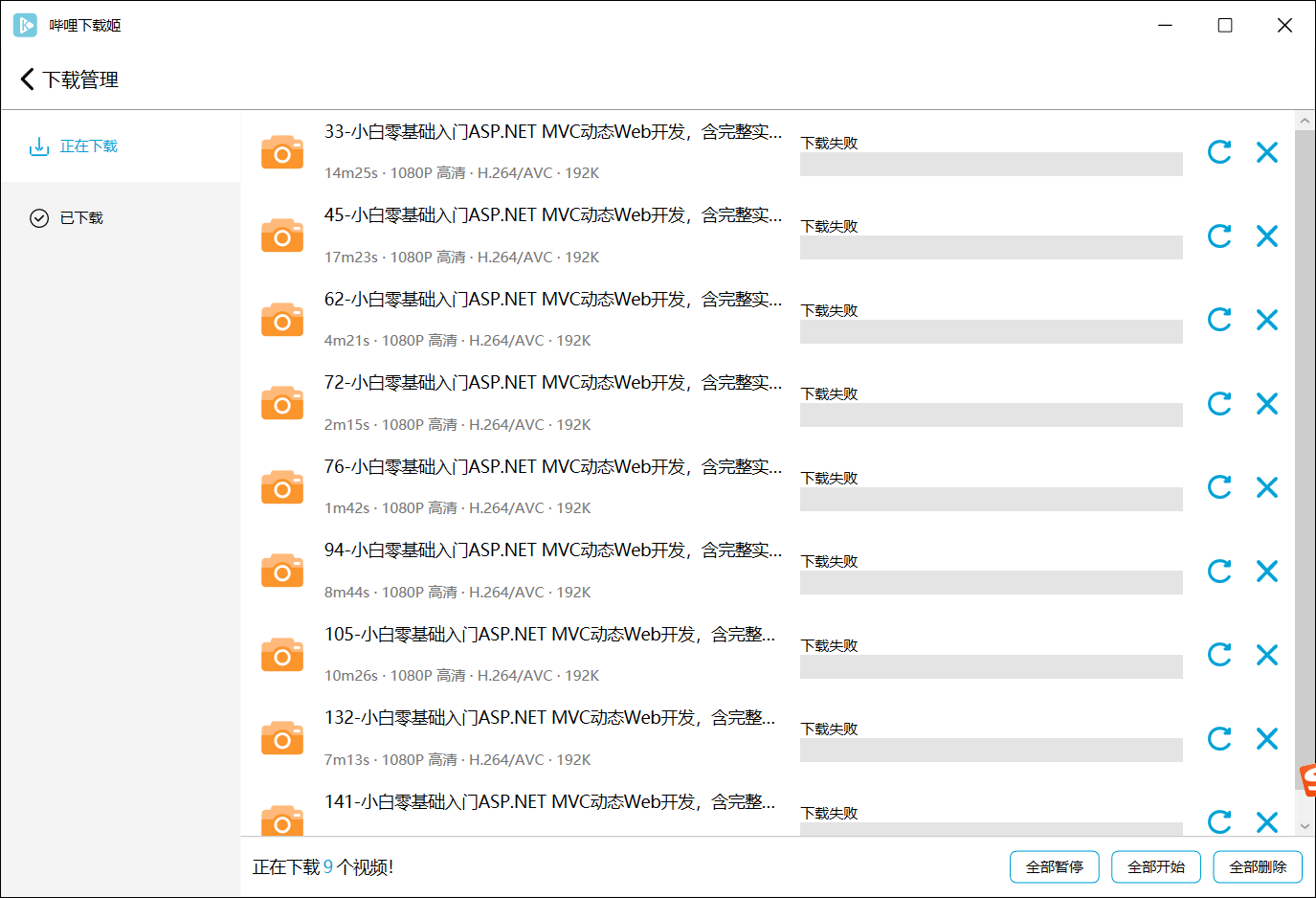Retry download of video 132
Image resolution: width=1316 pixels, height=898 pixels.
click(1219, 739)
